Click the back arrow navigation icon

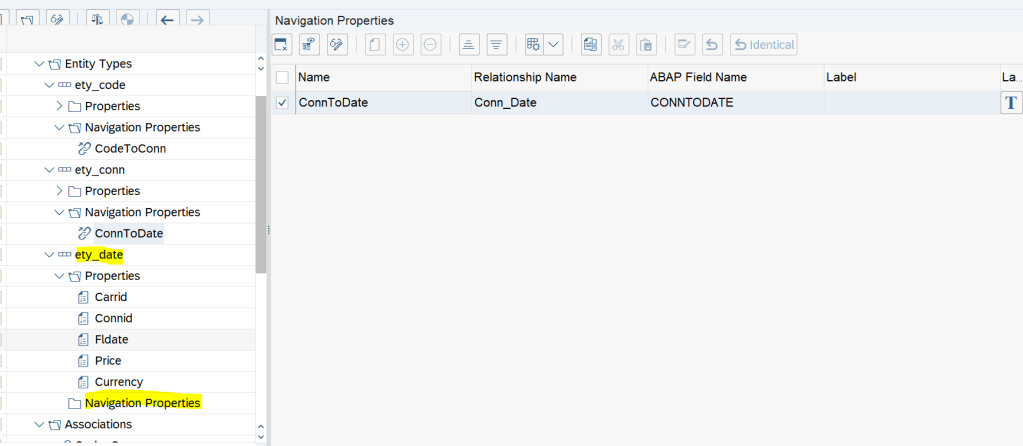click(168, 19)
